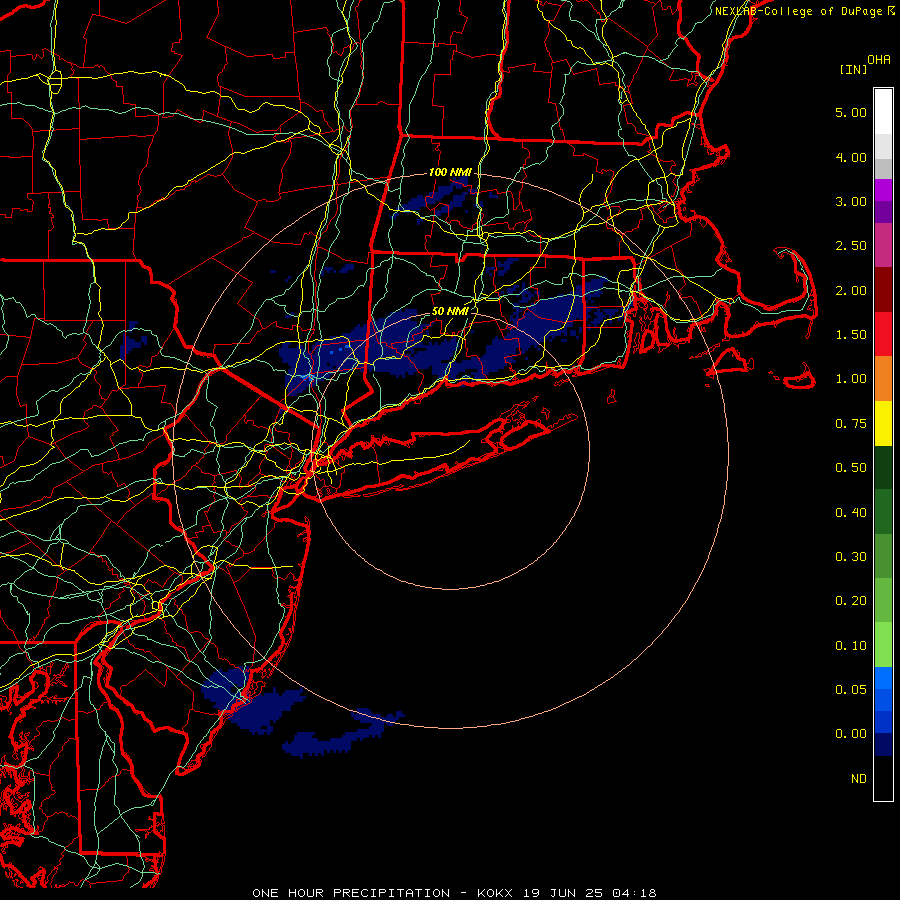
Task: Click the 0.75 legend value
Action: coord(851,424)
